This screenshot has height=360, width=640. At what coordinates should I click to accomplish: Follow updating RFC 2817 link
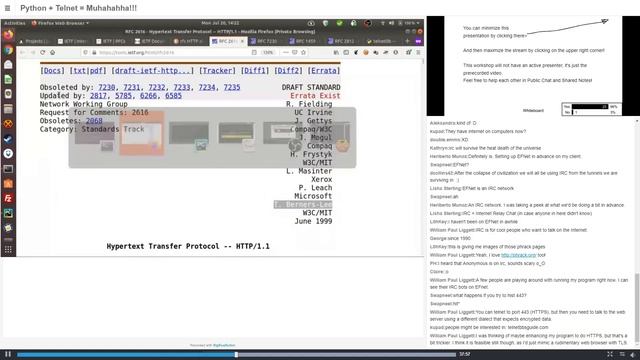[x=98, y=96]
